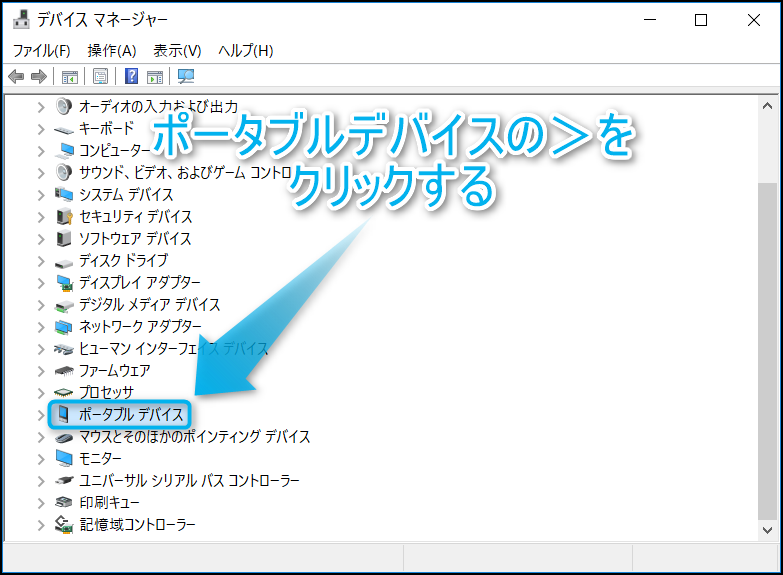Click the Help question mark toolbar icon

coord(131,77)
